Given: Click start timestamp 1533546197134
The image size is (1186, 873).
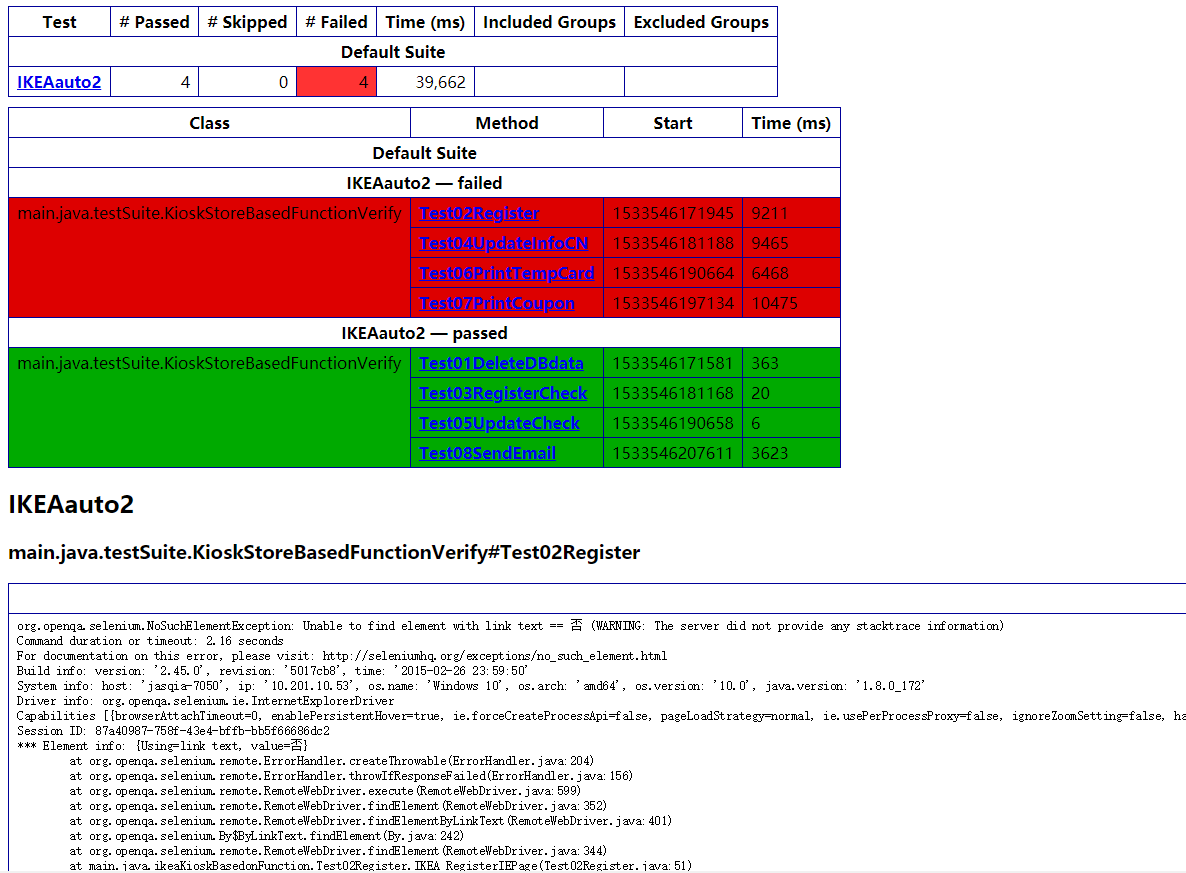Looking at the screenshot, I should point(673,303).
